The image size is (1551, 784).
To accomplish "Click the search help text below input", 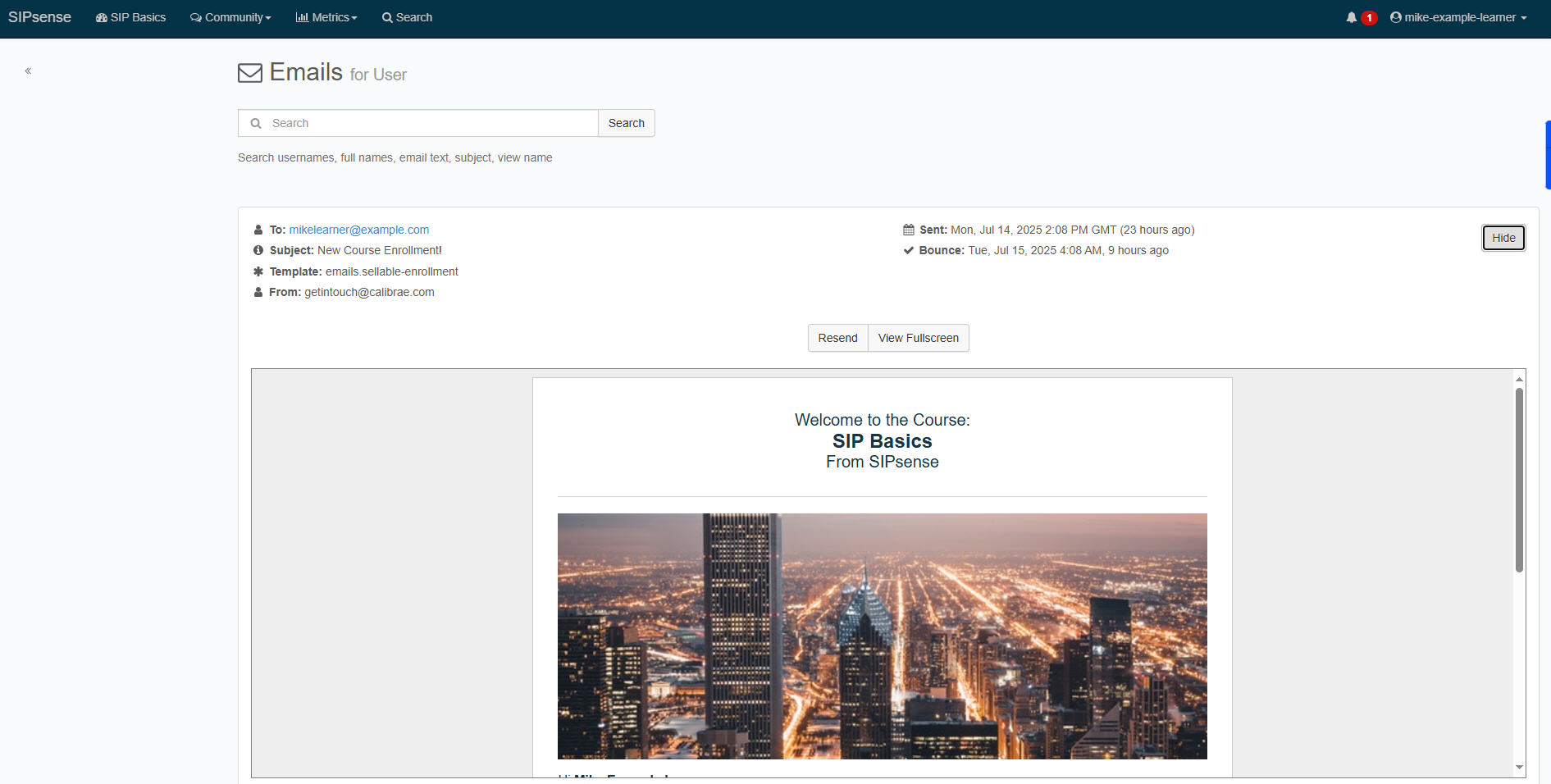I will 395,157.
